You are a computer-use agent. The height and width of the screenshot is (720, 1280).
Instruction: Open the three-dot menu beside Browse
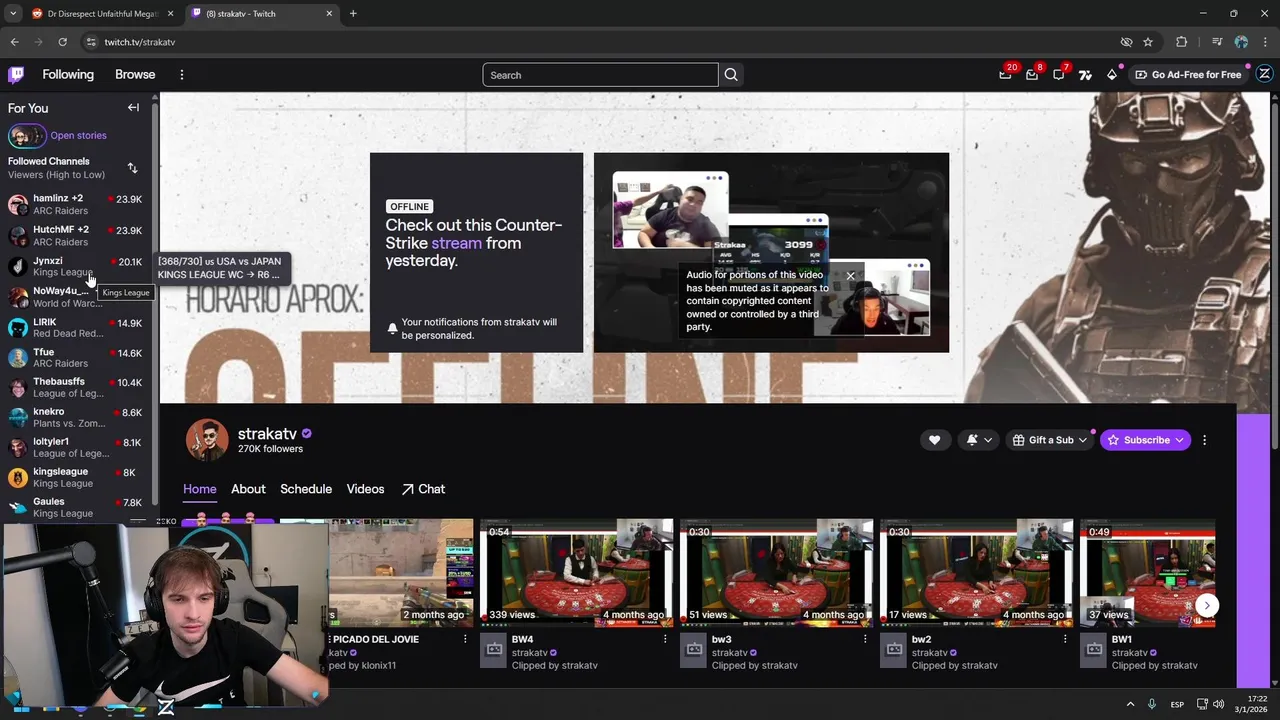pyautogui.click(x=181, y=75)
